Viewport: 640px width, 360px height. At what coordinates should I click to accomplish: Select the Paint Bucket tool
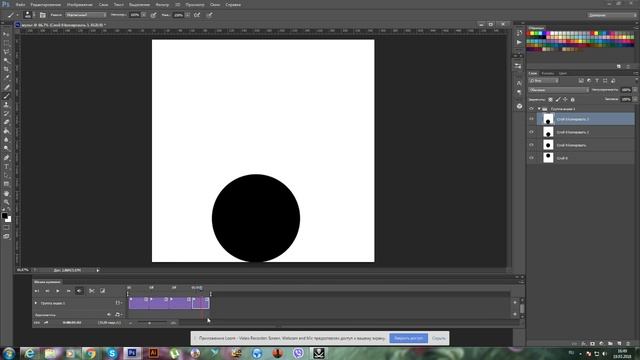point(6,131)
